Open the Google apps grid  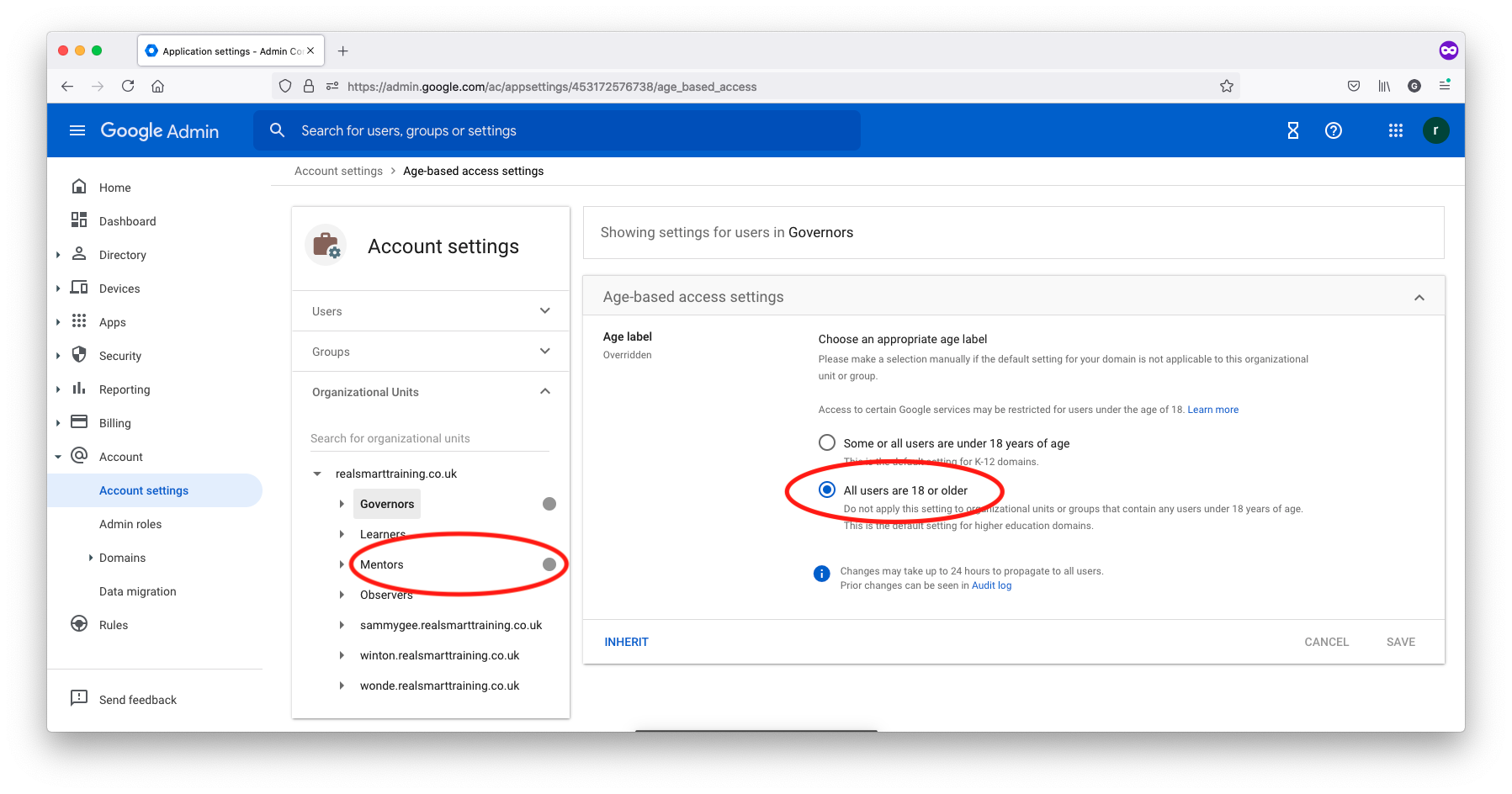(1396, 130)
